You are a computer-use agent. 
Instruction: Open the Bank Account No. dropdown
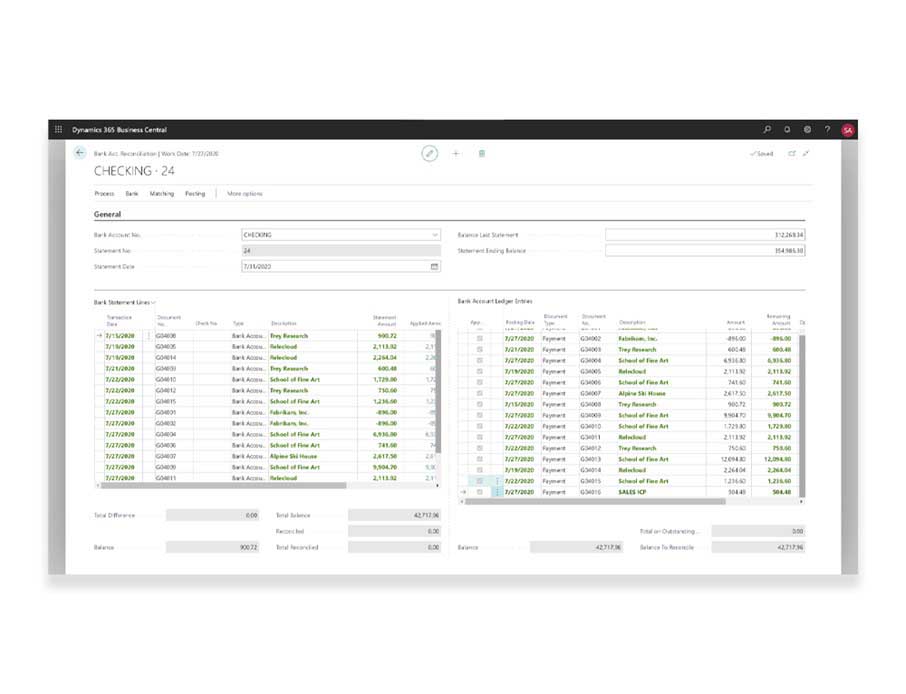tap(434, 234)
